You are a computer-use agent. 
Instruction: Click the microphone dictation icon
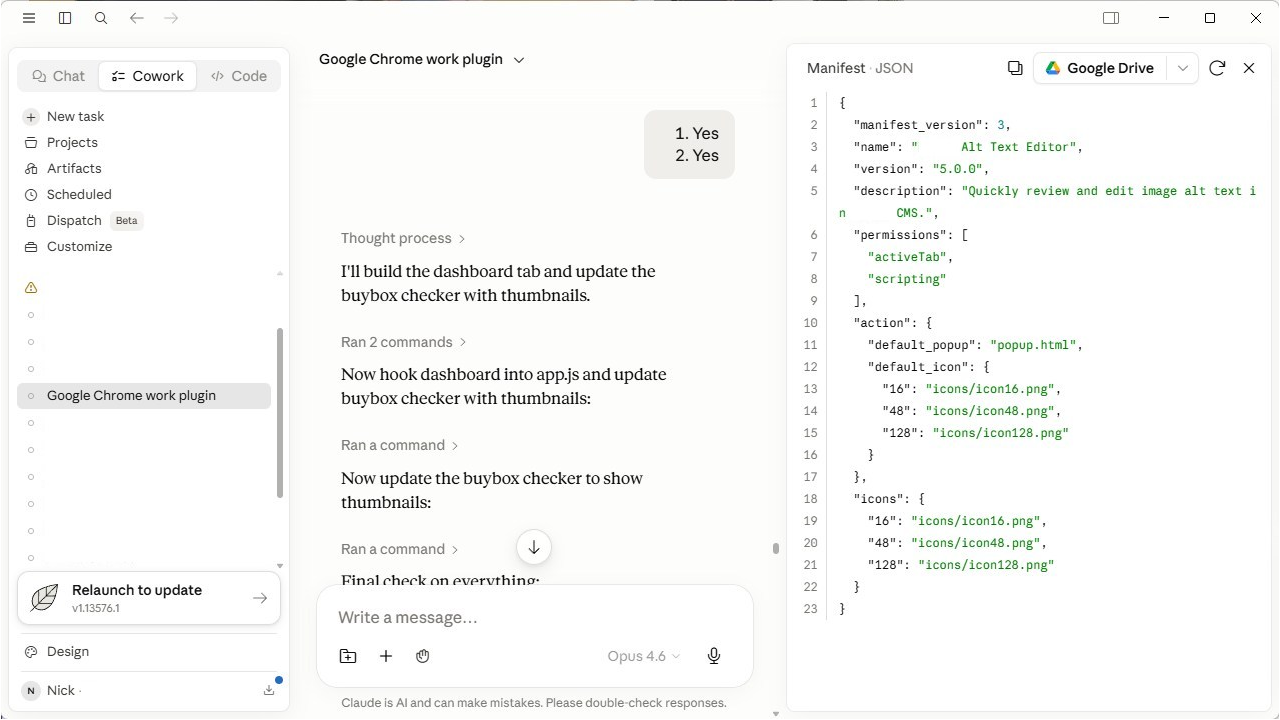714,656
